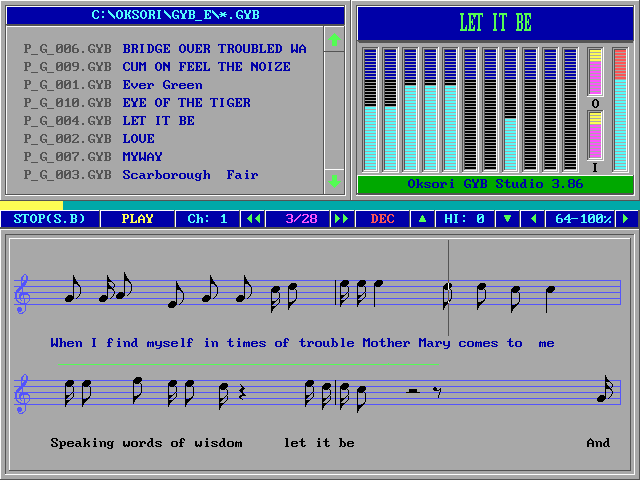The image size is (640, 480).
Task: Click the HI: 0 value field
Action: coord(464,219)
